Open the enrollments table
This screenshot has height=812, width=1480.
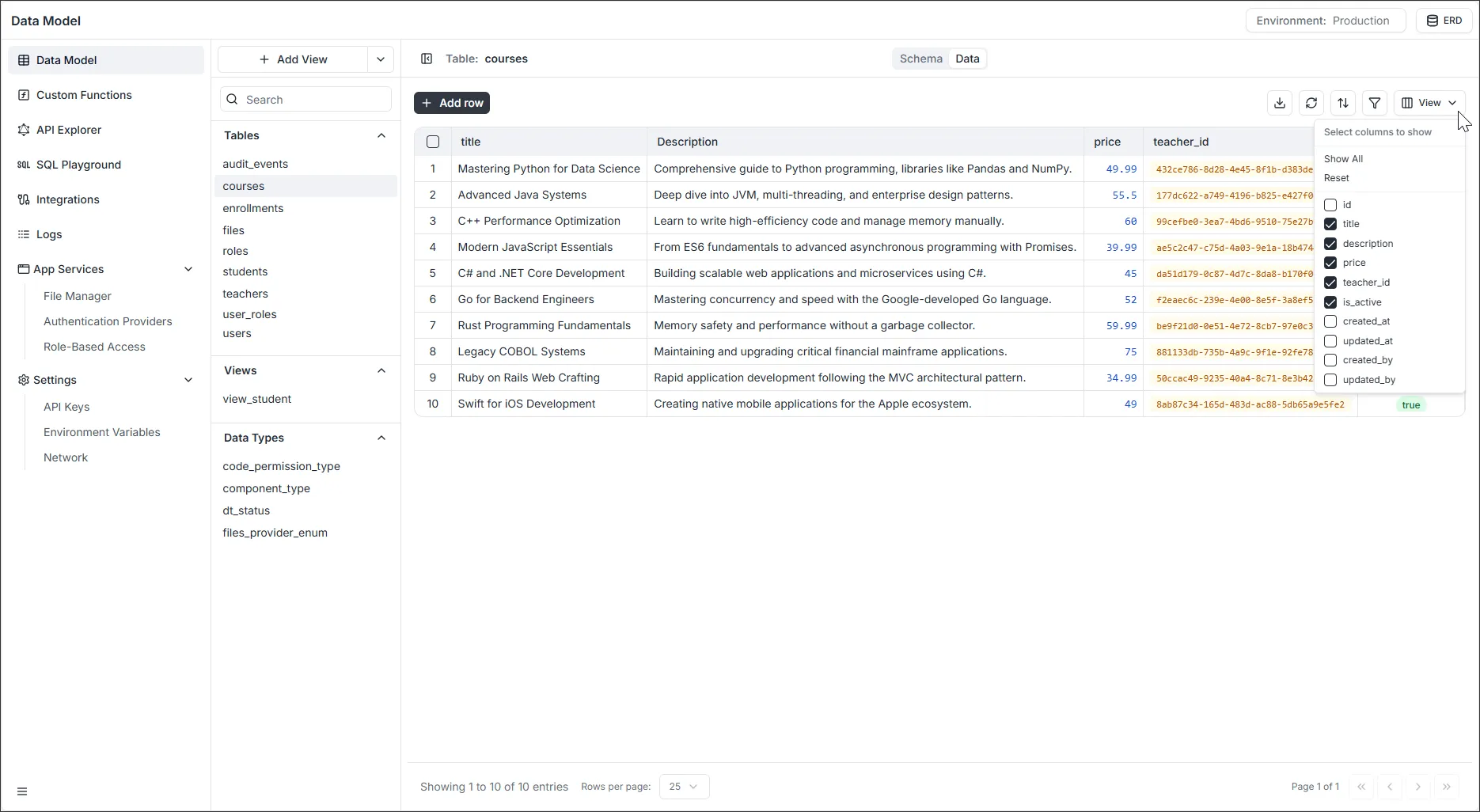point(253,208)
